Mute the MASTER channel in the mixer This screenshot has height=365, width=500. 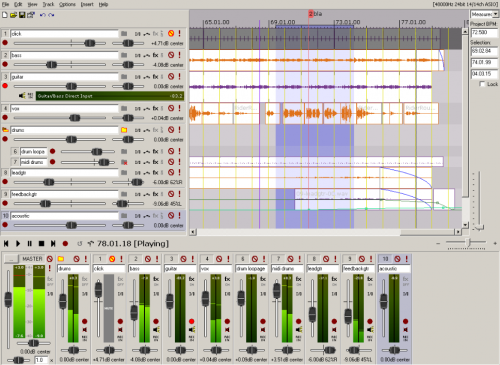pos(50,259)
